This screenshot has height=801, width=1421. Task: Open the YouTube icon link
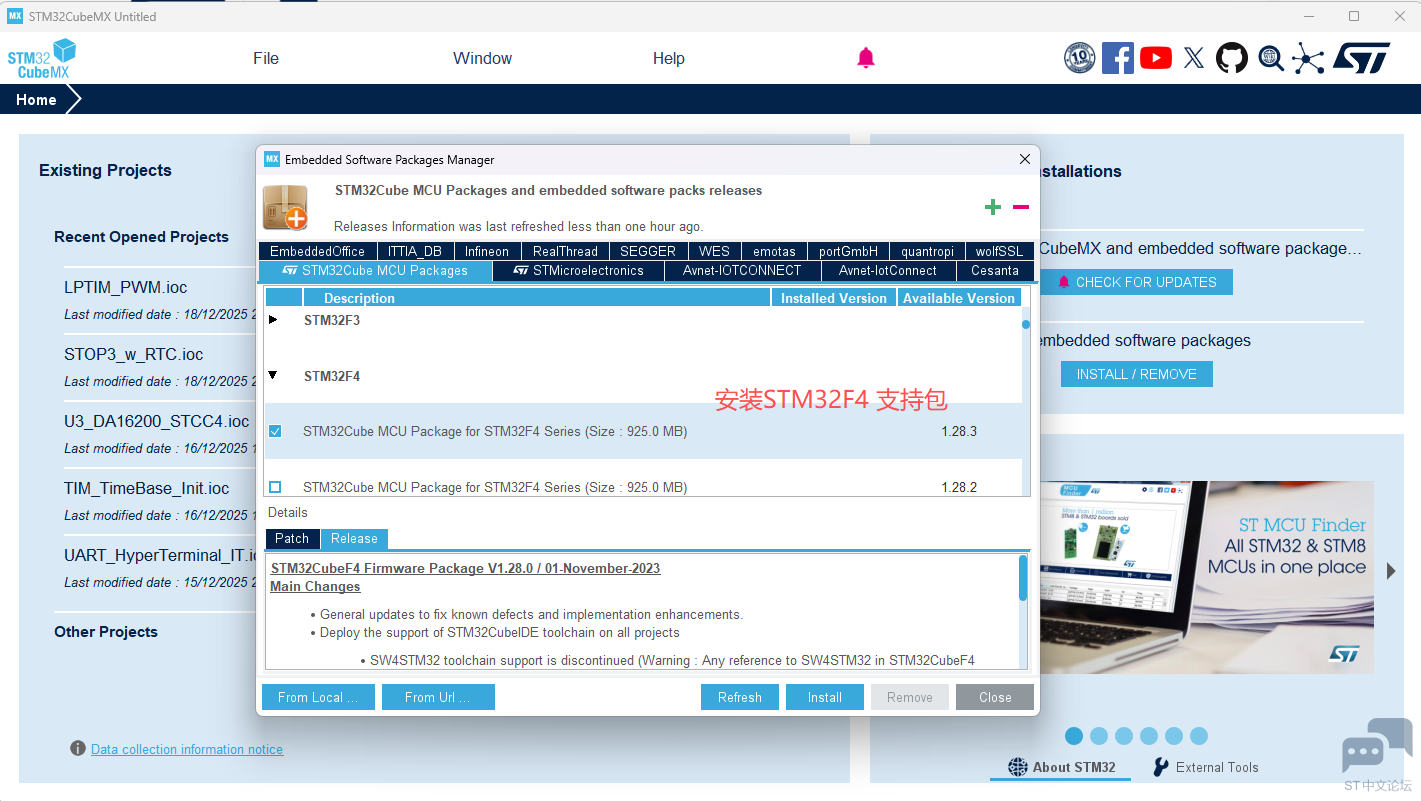tap(1155, 58)
